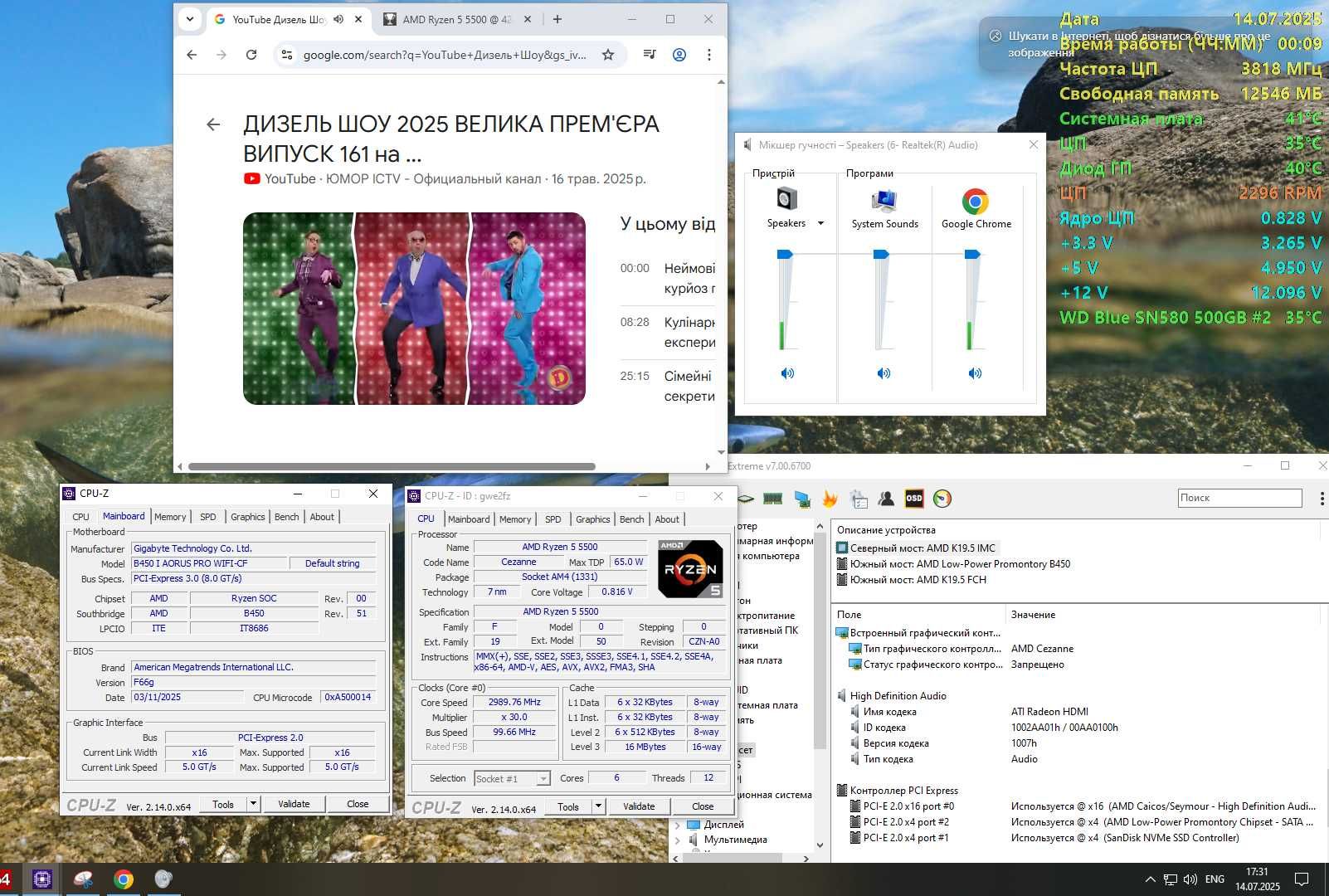Open Tools dropdown arrow in left CPU-Z

(x=253, y=804)
